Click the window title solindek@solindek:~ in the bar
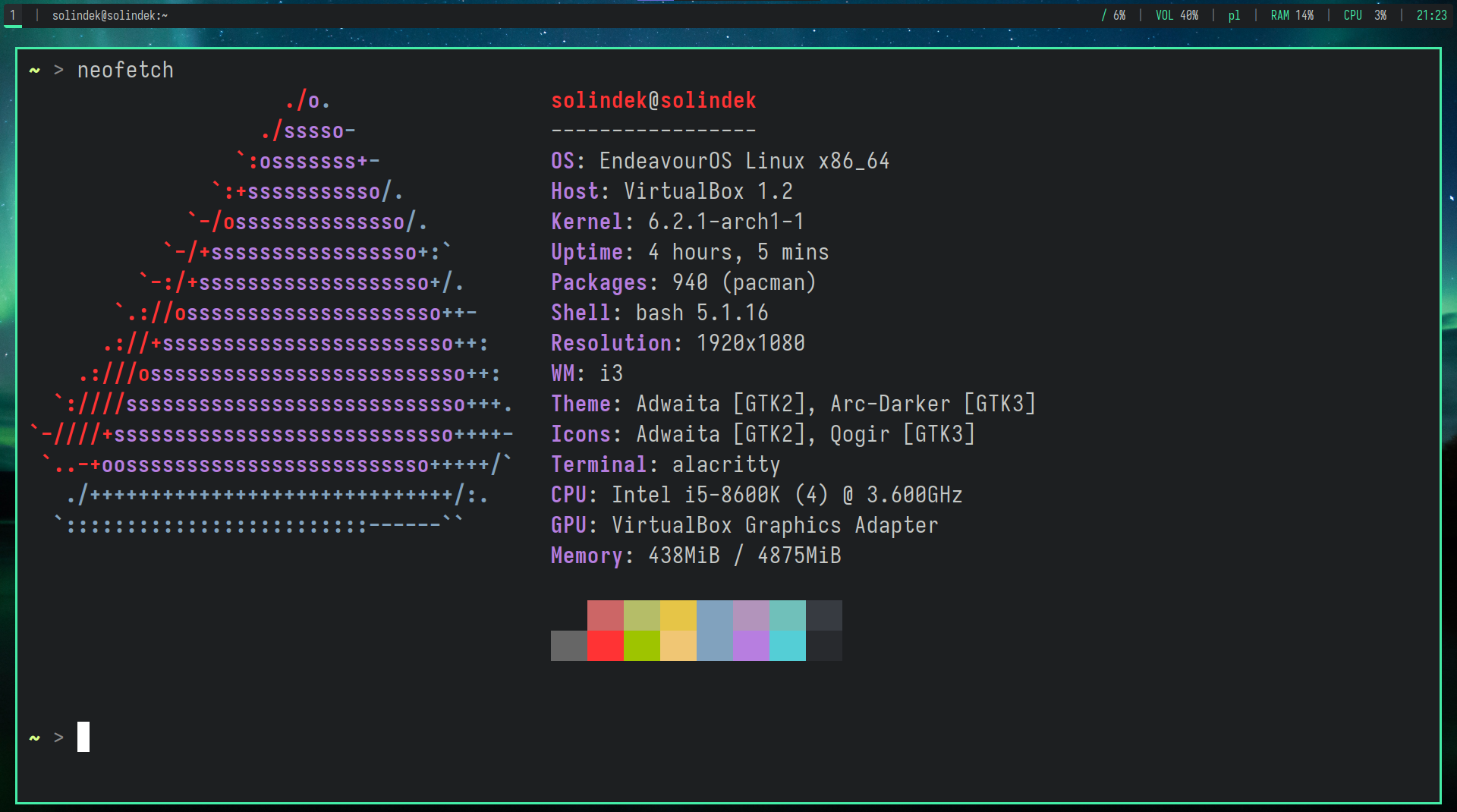 click(x=110, y=15)
